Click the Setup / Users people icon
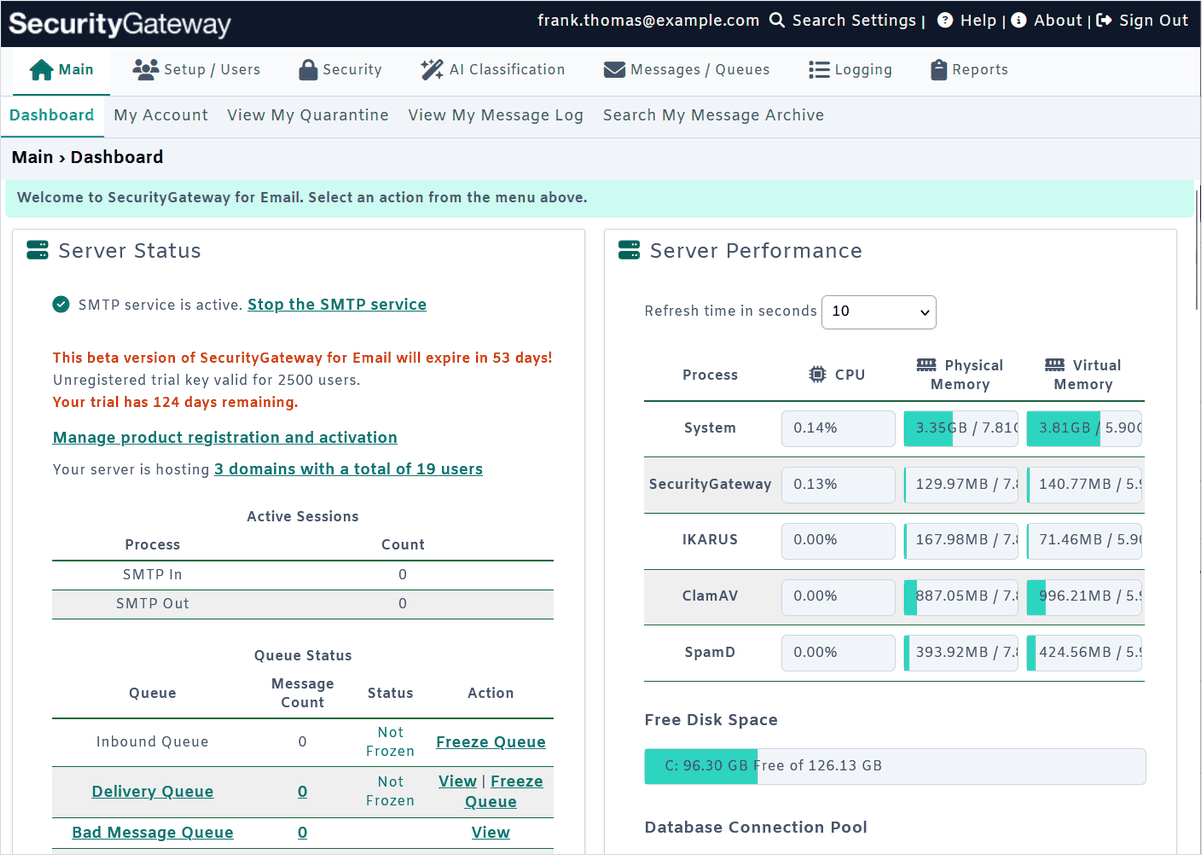1202x855 pixels. click(146, 70)
